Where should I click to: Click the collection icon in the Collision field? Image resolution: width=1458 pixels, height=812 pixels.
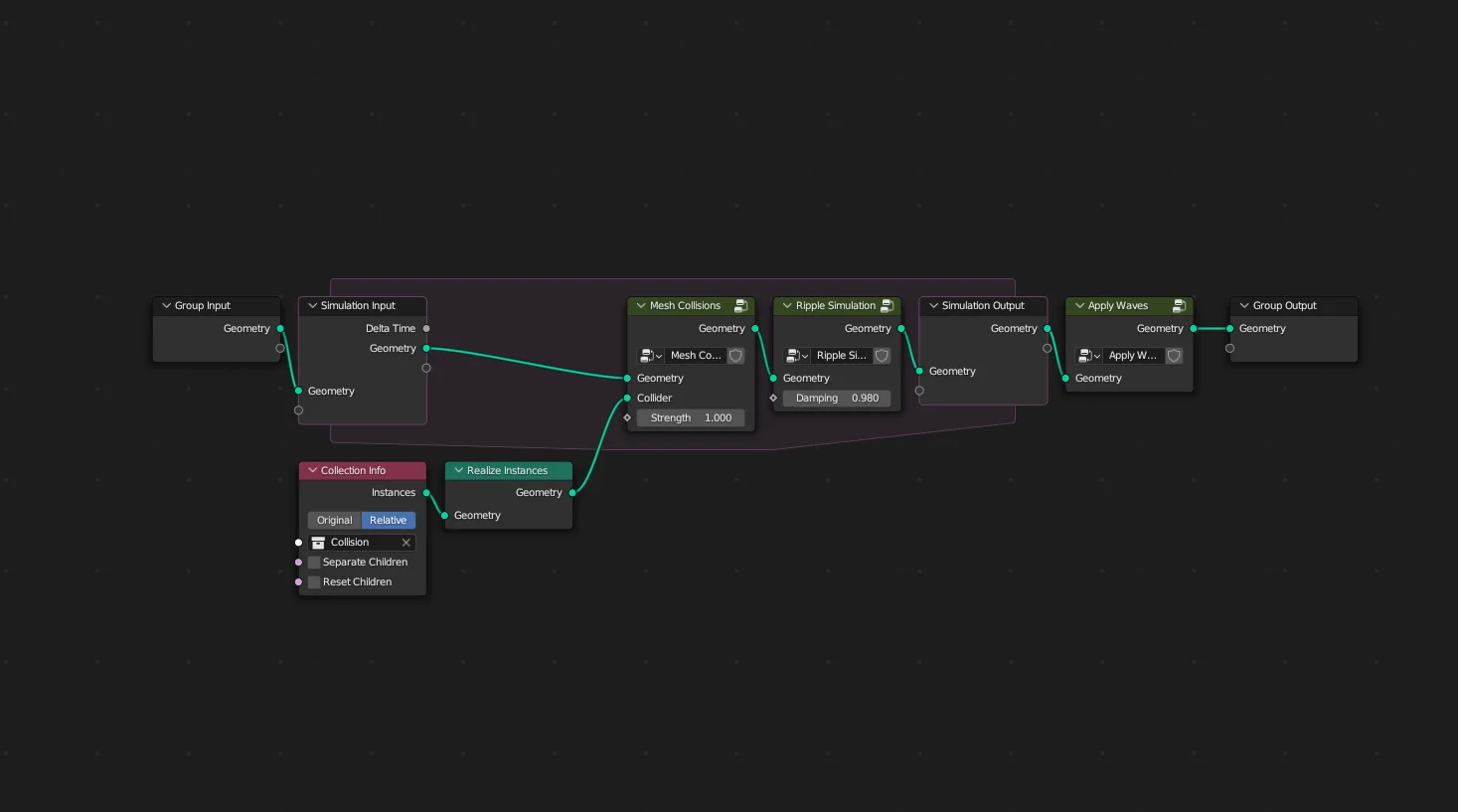(318, 542)
